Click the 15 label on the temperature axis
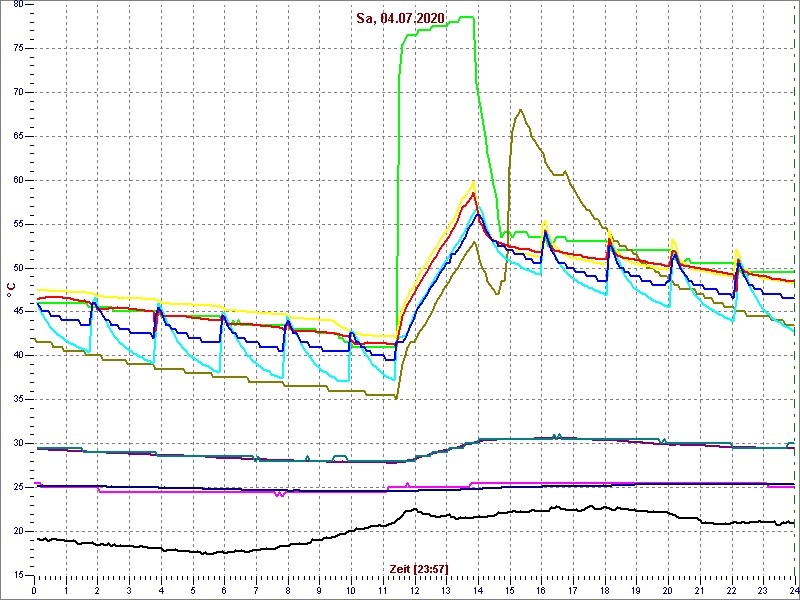The width and height of the screenshot is (800, 600). point(19,575)
